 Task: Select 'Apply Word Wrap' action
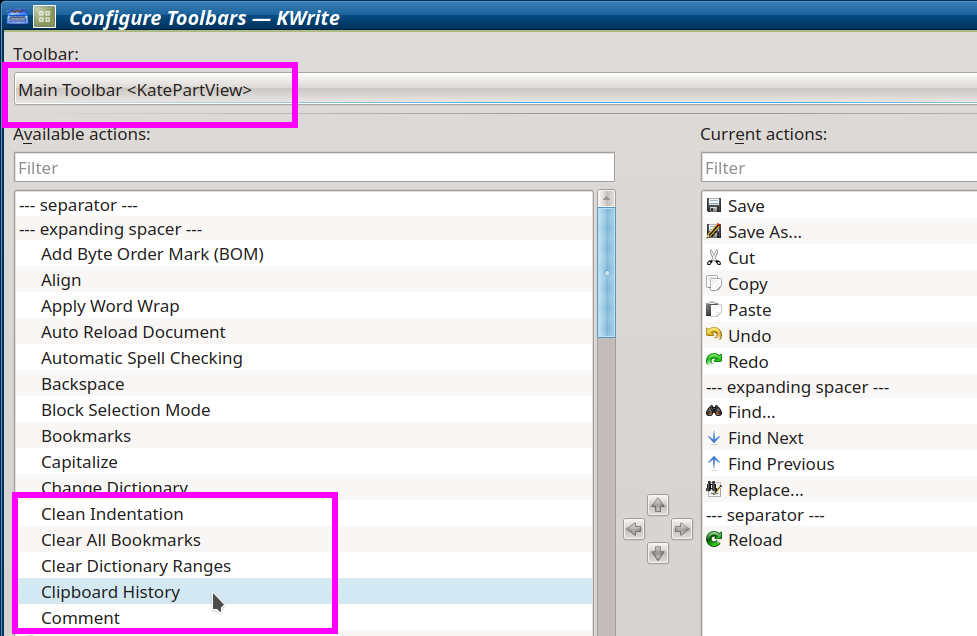[x=305, y=306]
